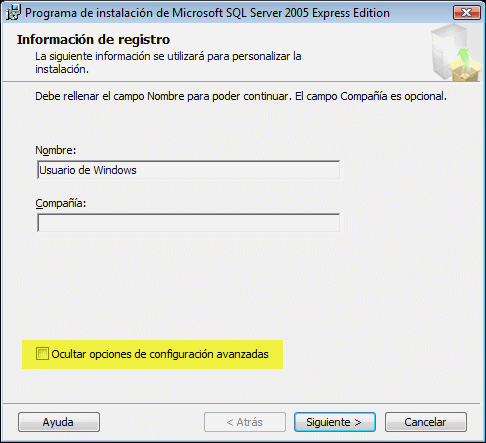Click the Debe rellenar el campo instruction text
486x443 pixels.
click(241, 96)
